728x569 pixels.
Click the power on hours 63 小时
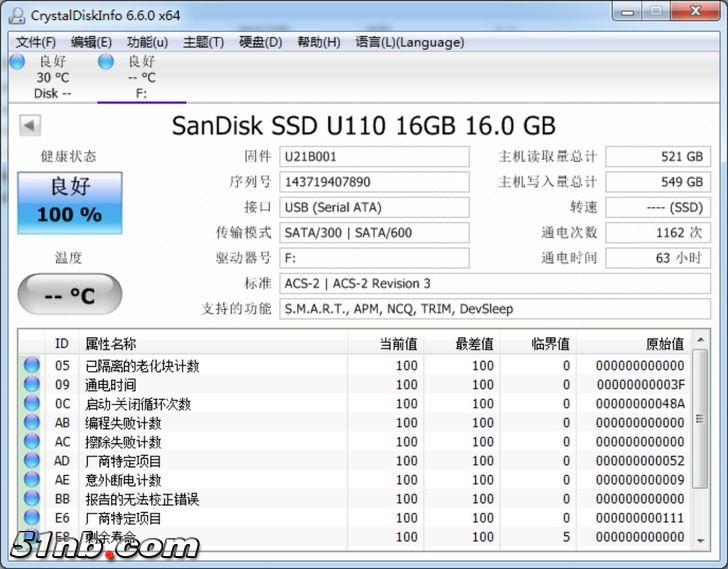658,258
